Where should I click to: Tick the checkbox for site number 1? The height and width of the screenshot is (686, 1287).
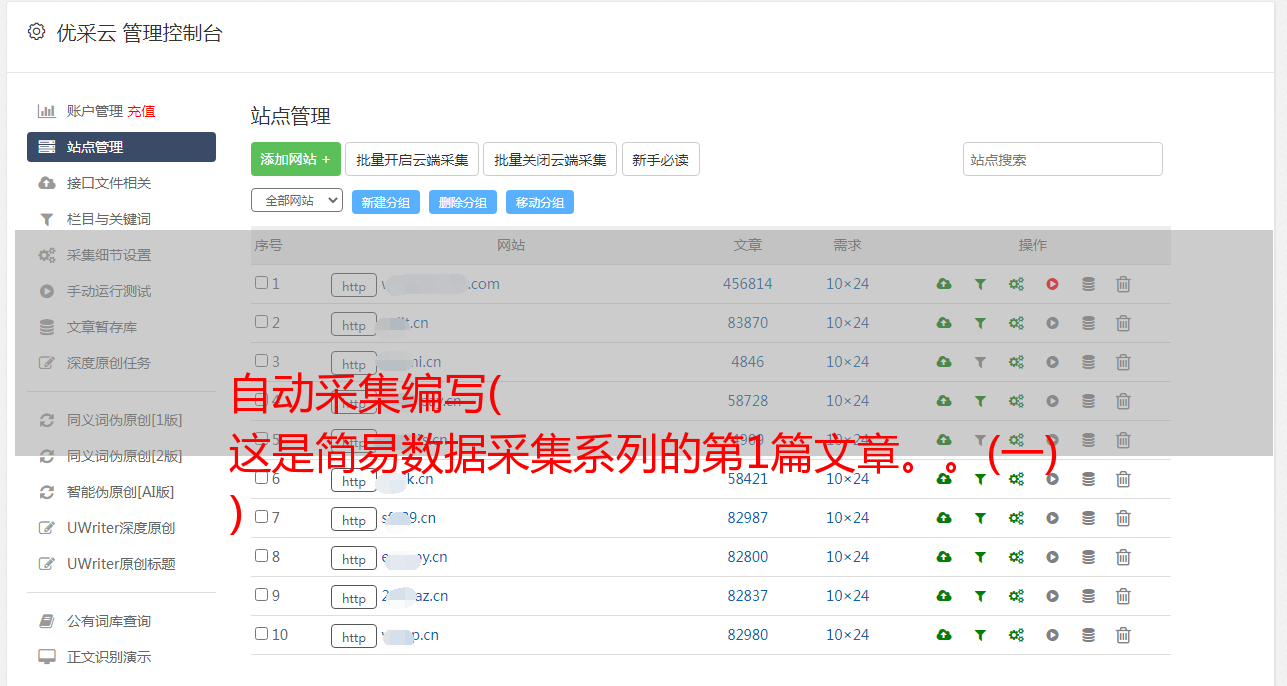(x=261, y=283)
